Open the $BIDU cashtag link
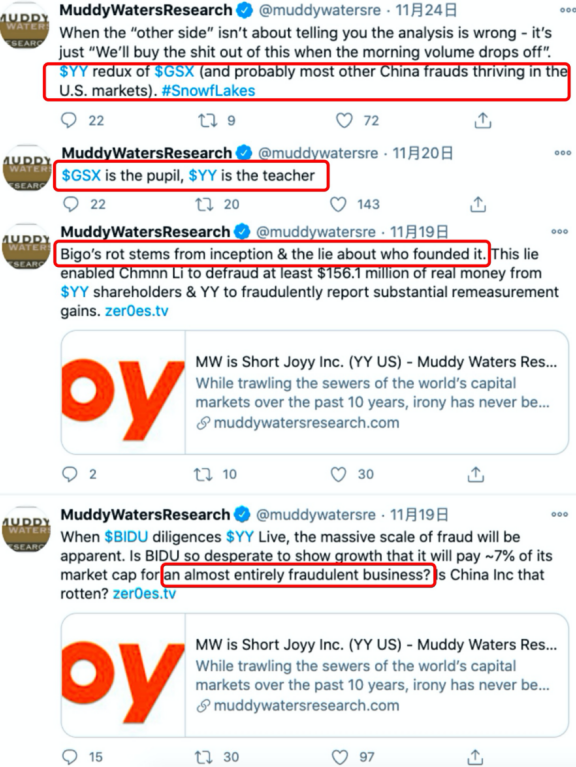This screenshot has width=576, height=767. [x=126, y=537]
